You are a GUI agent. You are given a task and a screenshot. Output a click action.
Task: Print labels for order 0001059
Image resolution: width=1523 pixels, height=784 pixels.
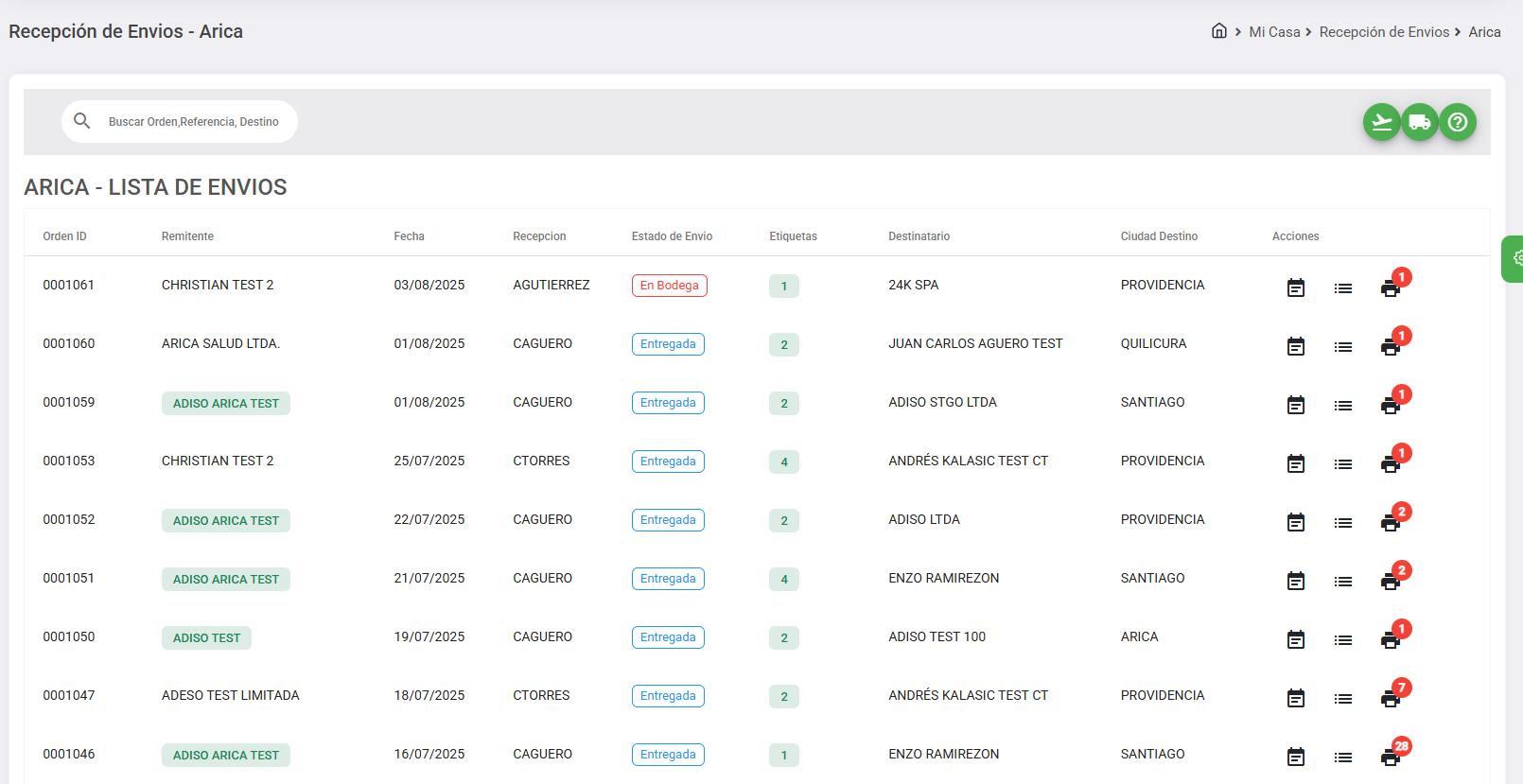(1390, 405)
